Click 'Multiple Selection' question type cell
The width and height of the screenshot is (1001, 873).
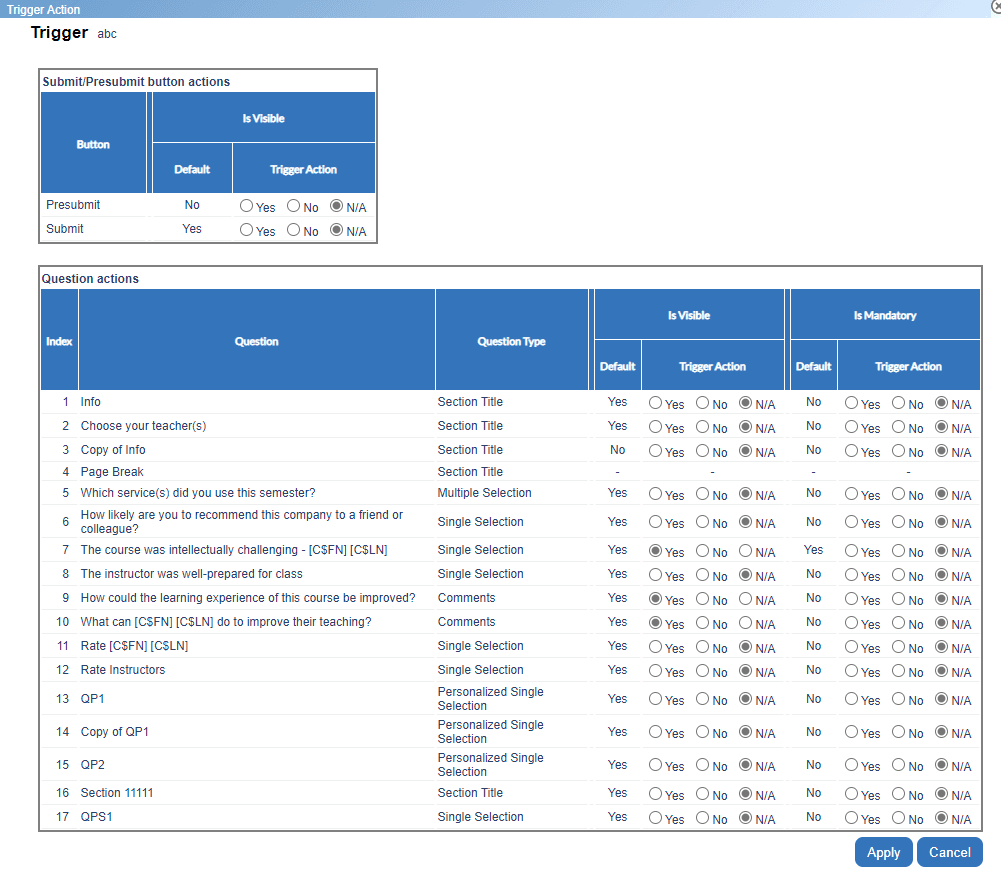point(485,493)
